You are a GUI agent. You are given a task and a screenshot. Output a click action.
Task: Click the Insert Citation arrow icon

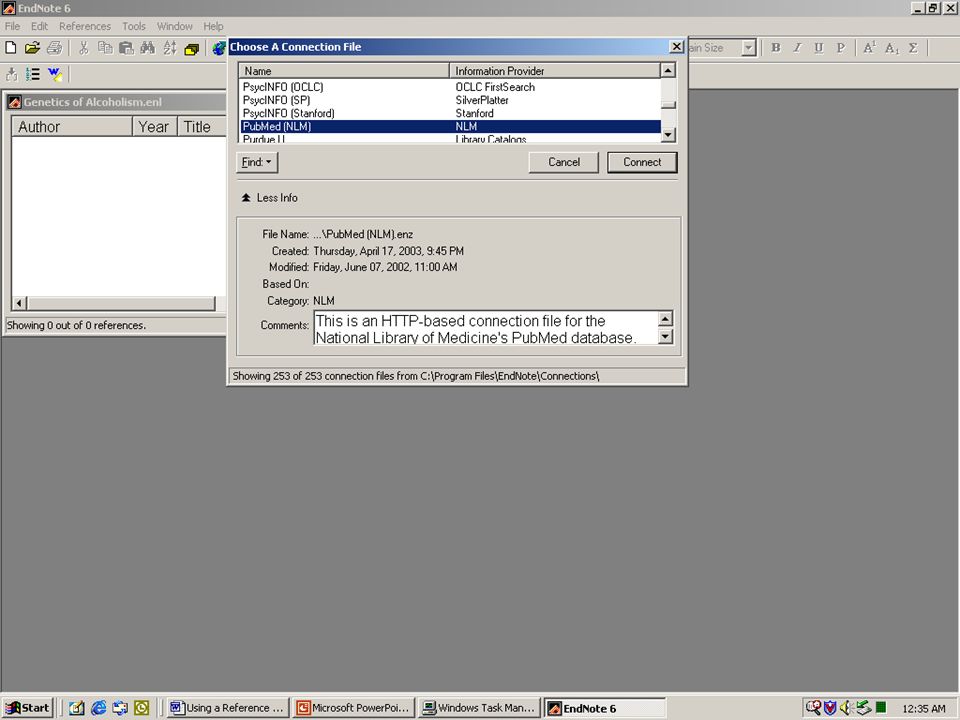point(12,75)
